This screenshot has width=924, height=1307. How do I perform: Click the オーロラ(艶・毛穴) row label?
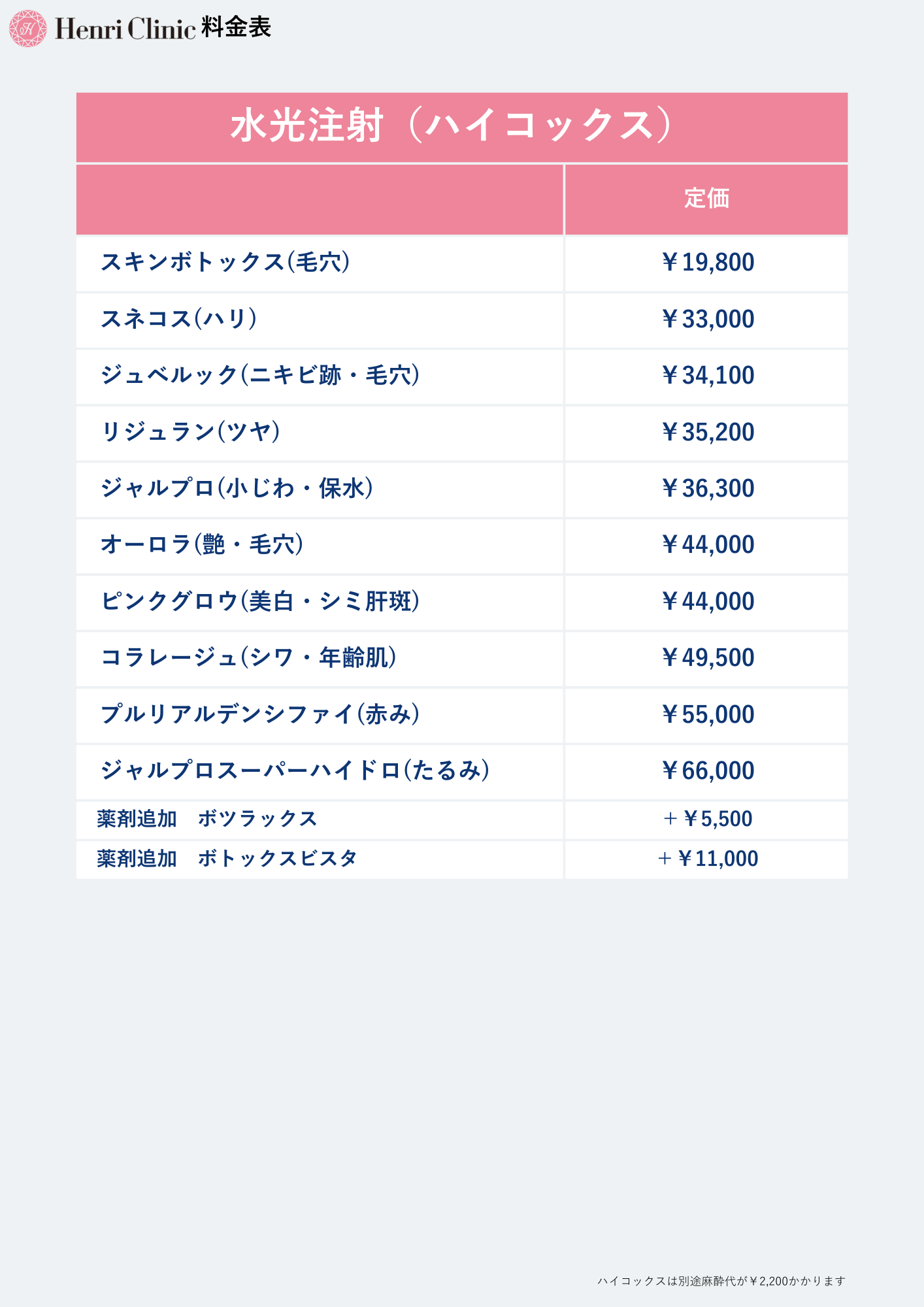[201, 544]
